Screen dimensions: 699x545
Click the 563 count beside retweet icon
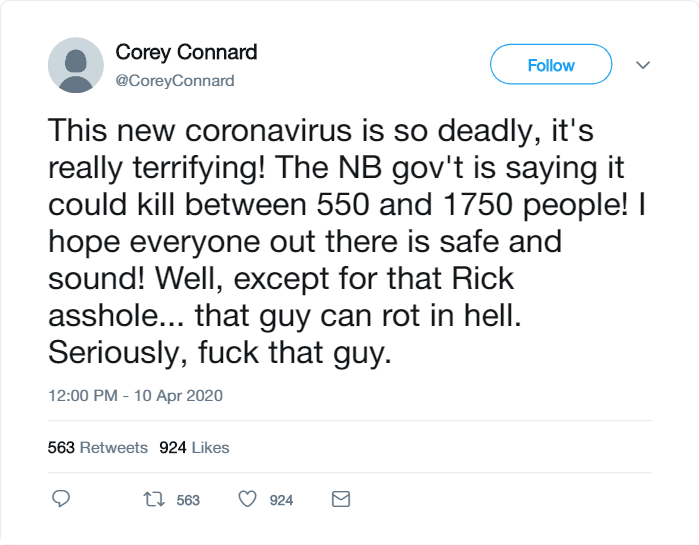(188, 500)
